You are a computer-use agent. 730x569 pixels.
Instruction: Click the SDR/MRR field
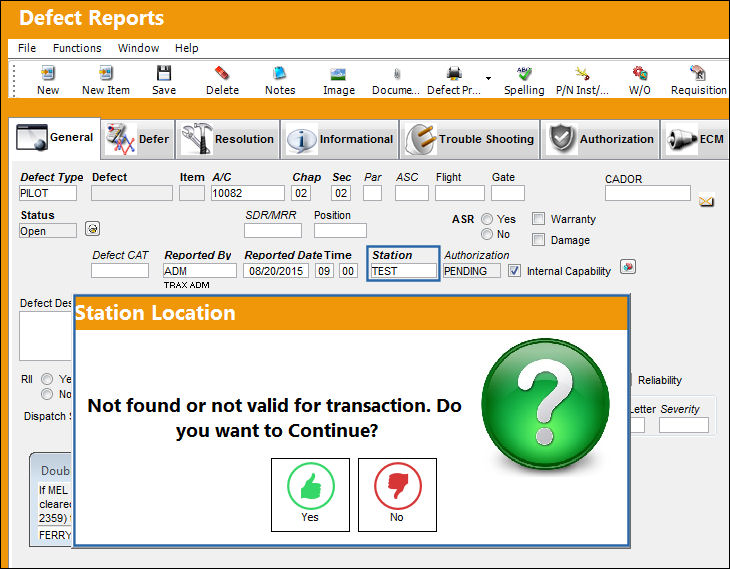click(273, 230)
